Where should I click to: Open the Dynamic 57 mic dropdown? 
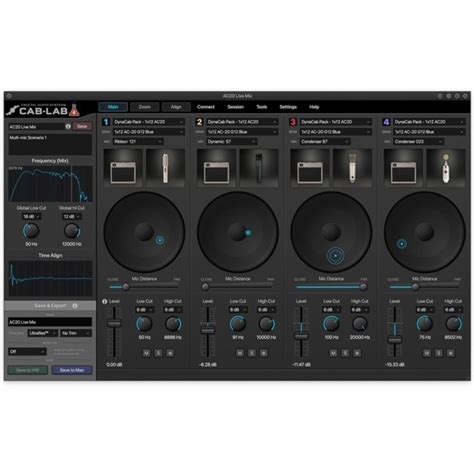(231, 142)
